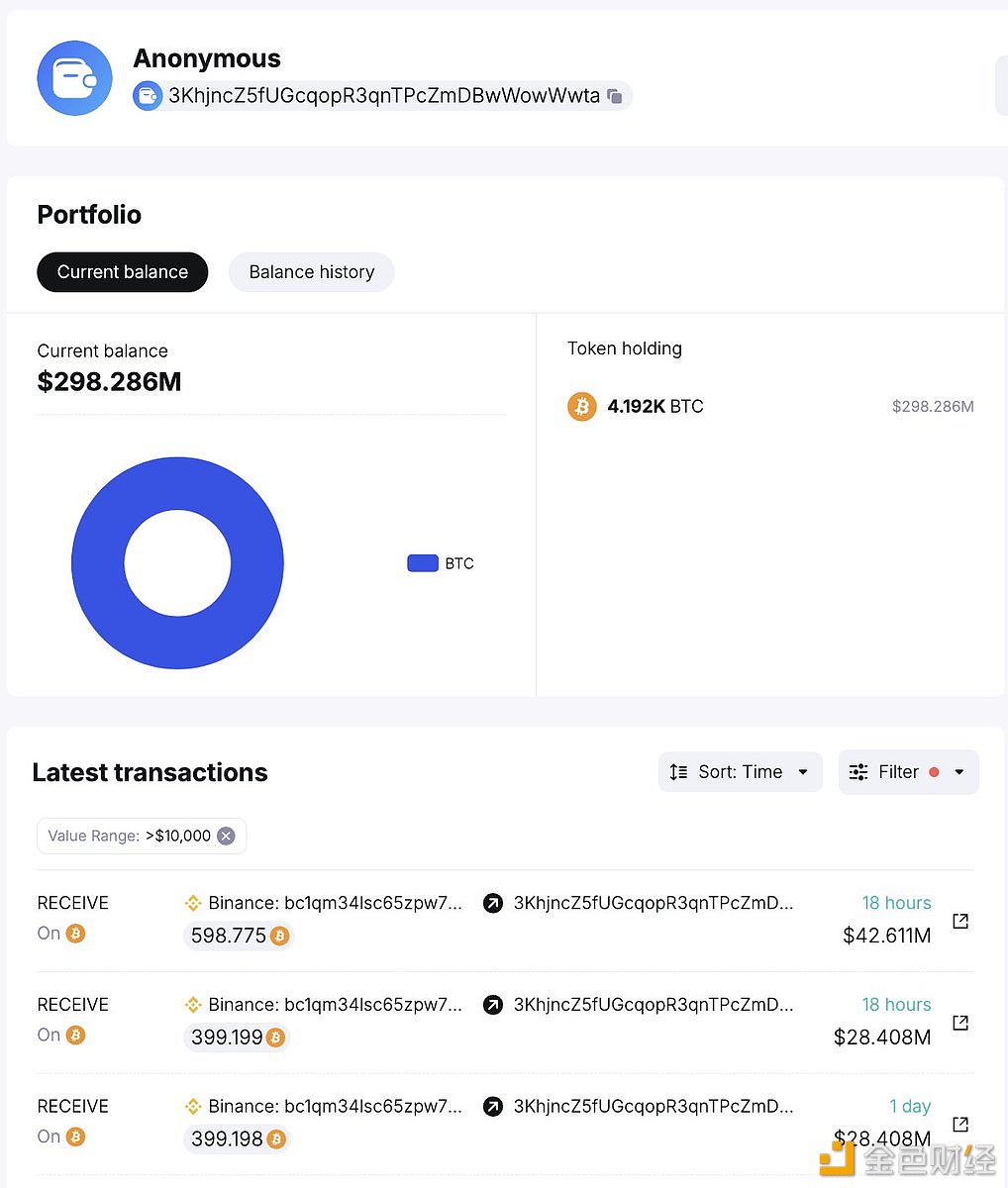Open Binance sender address in third transaction

point(335,1106)
